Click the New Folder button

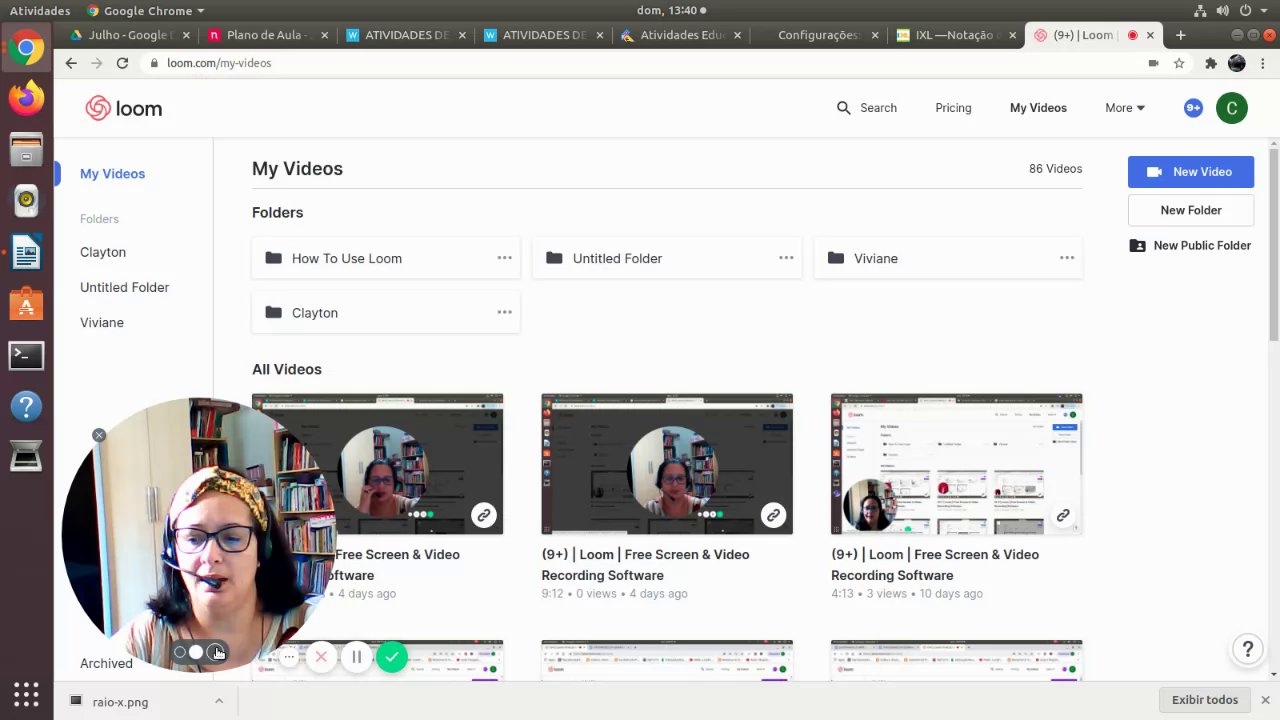coord(1190,210)
